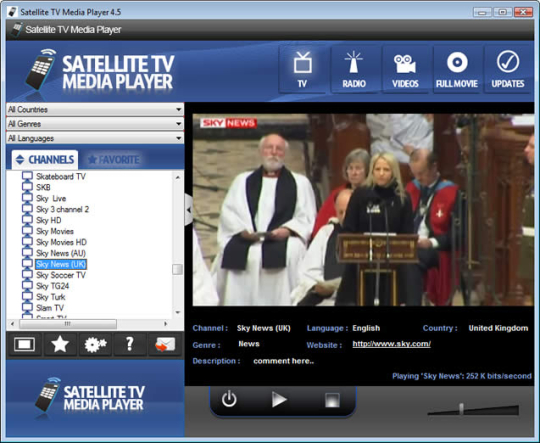Click the stop button

[332, 400]
